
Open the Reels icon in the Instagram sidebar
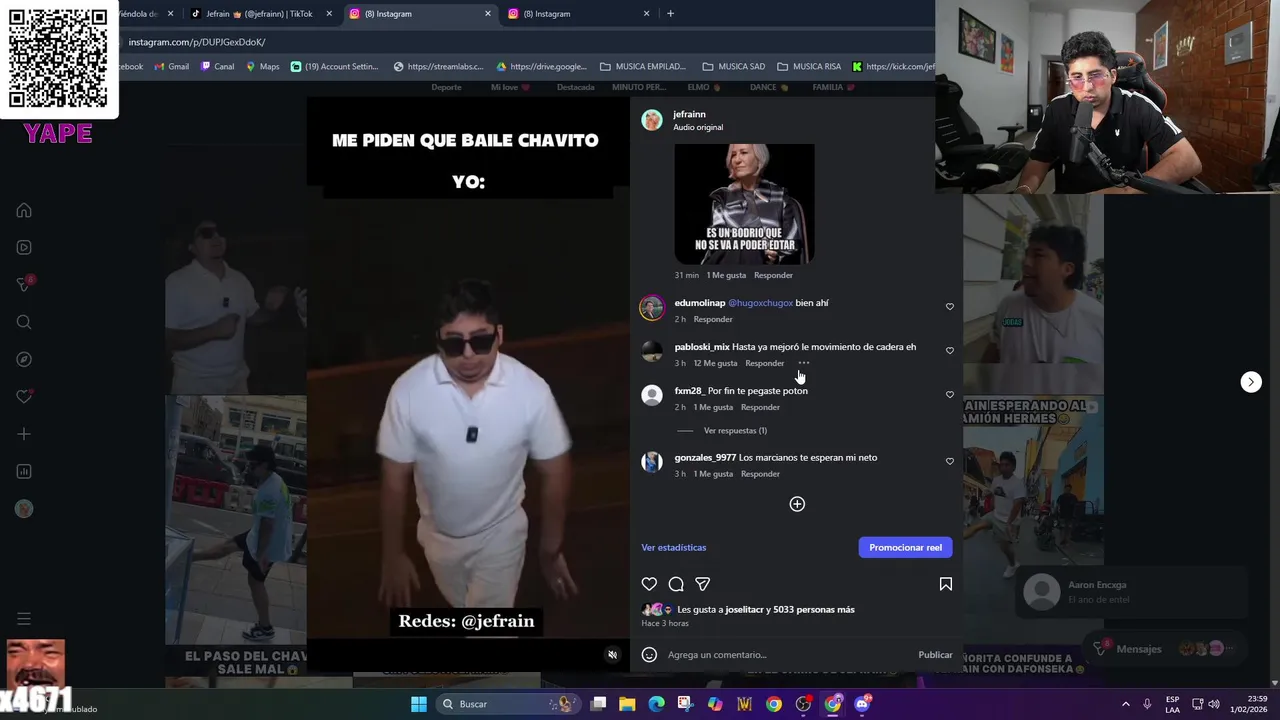point(24,247)
